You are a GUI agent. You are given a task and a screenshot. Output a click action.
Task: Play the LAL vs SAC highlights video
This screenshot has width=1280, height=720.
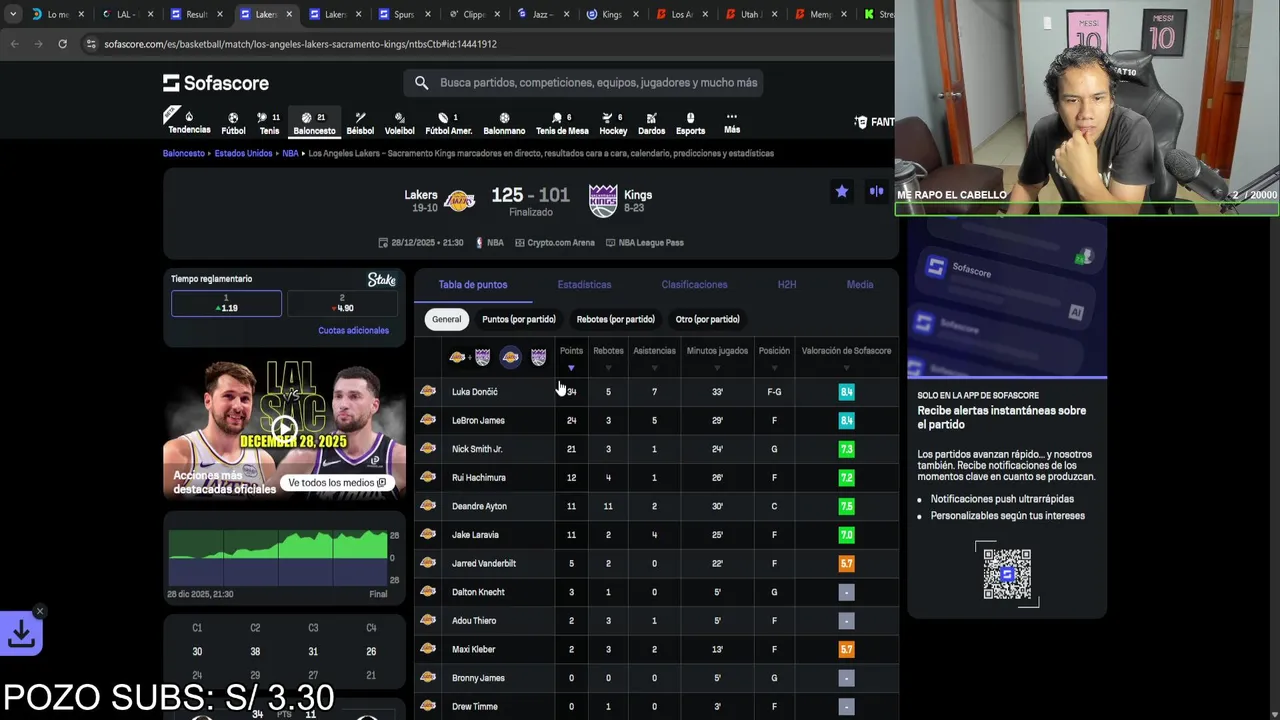(284, 430)
